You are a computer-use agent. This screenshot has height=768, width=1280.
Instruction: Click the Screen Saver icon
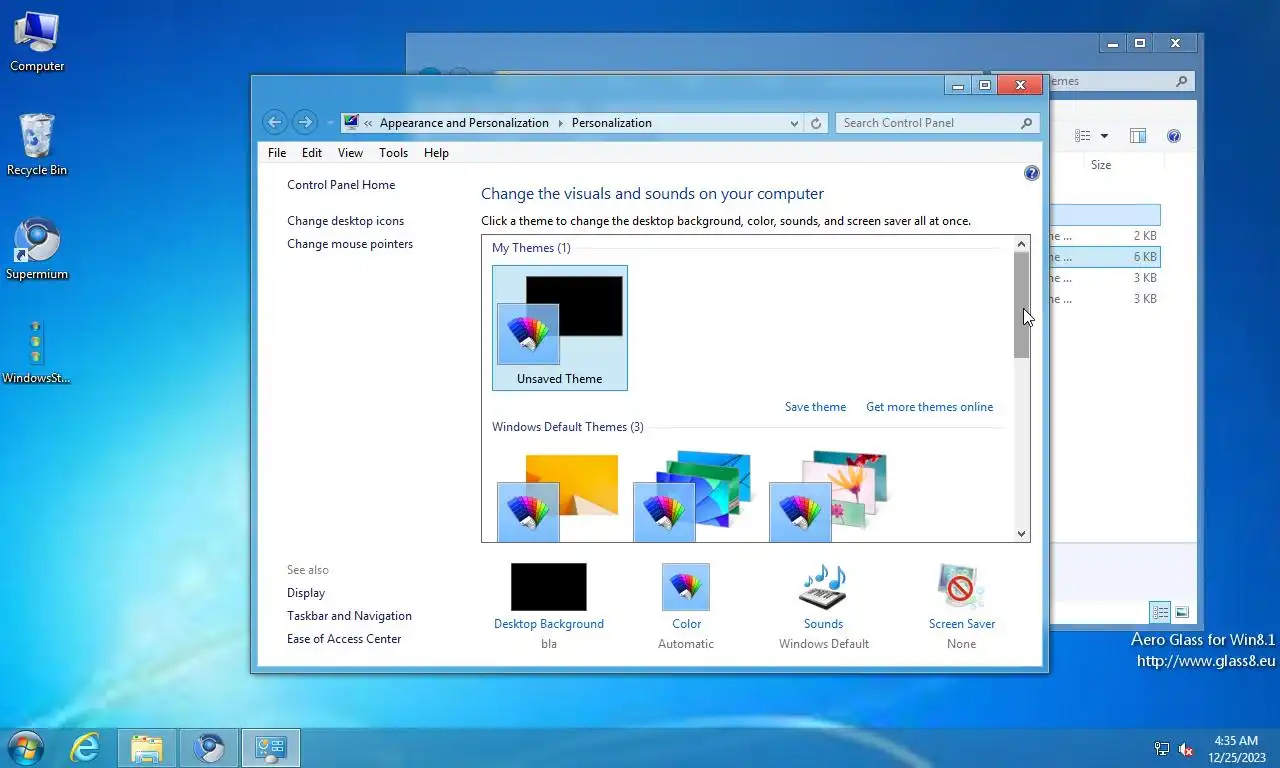pyautogui.click(x=960, y=587)
